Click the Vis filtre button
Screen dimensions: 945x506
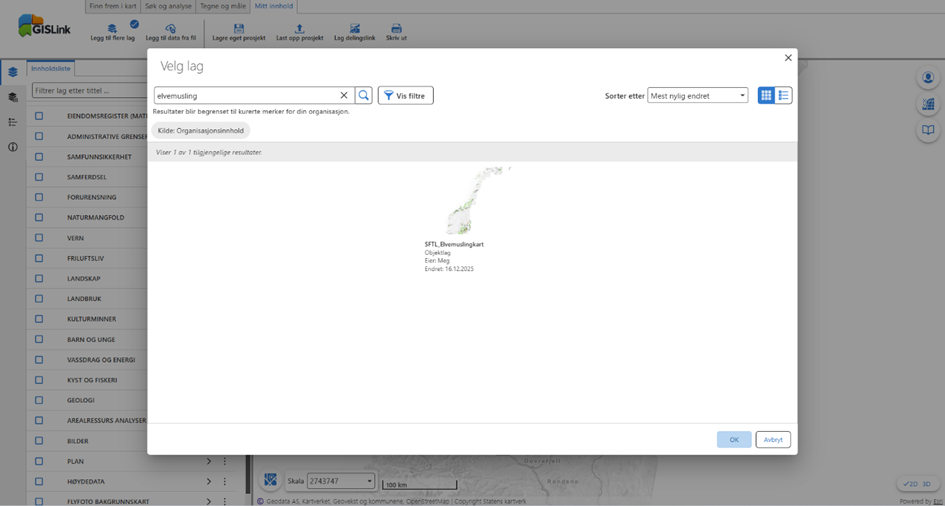tap(405, 96)
